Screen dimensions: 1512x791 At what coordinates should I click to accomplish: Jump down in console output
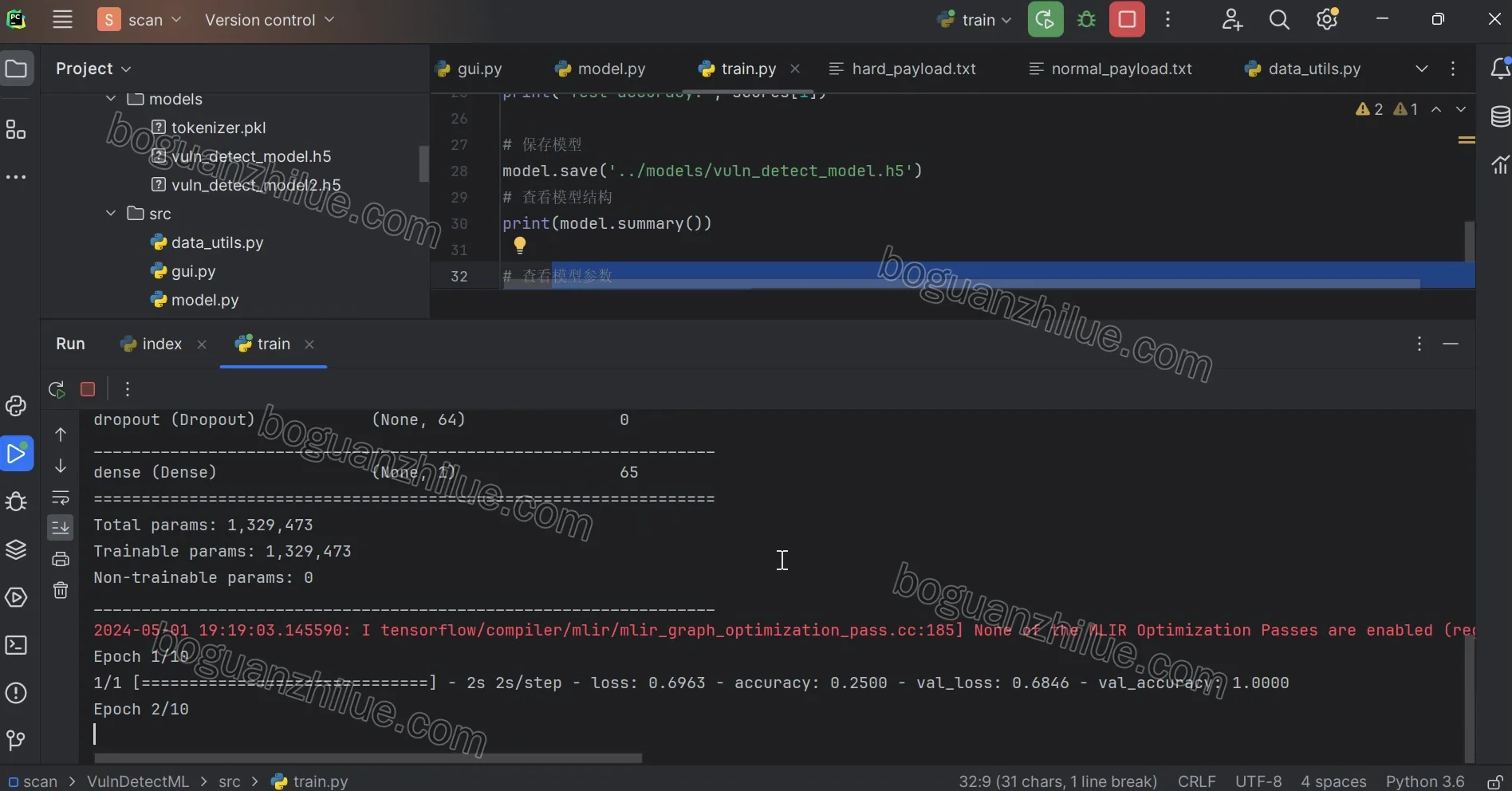tap(61, 466)
